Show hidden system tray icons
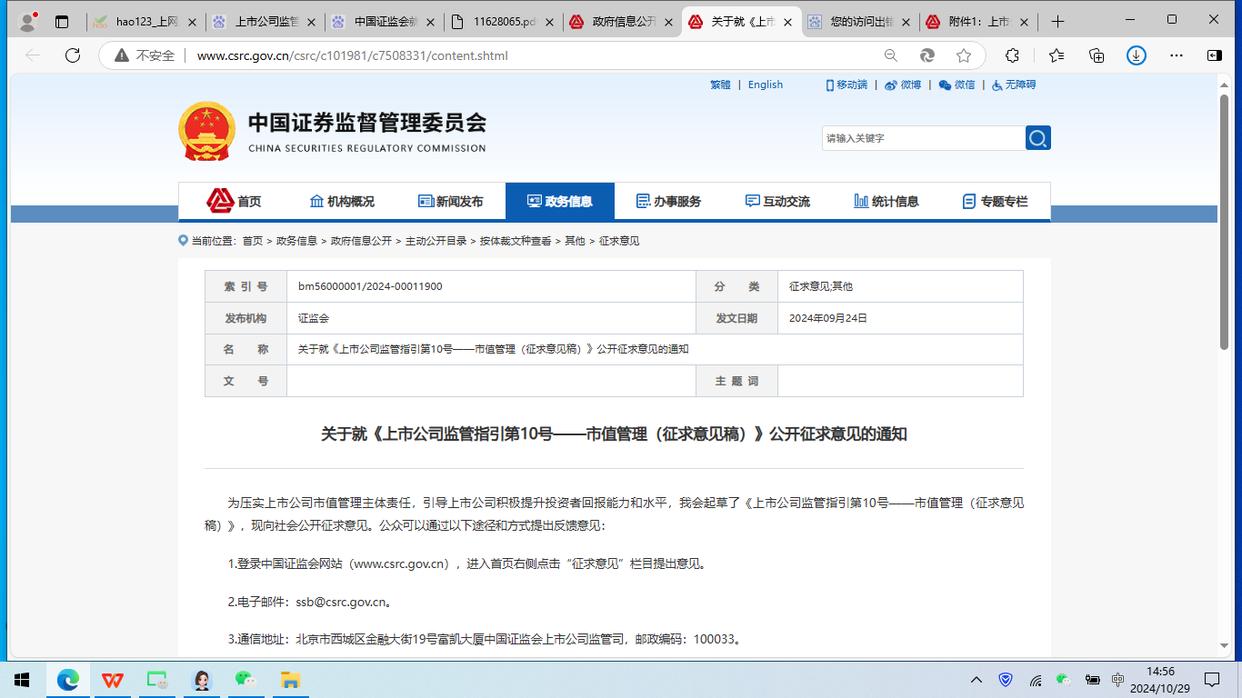 (977, 680)
